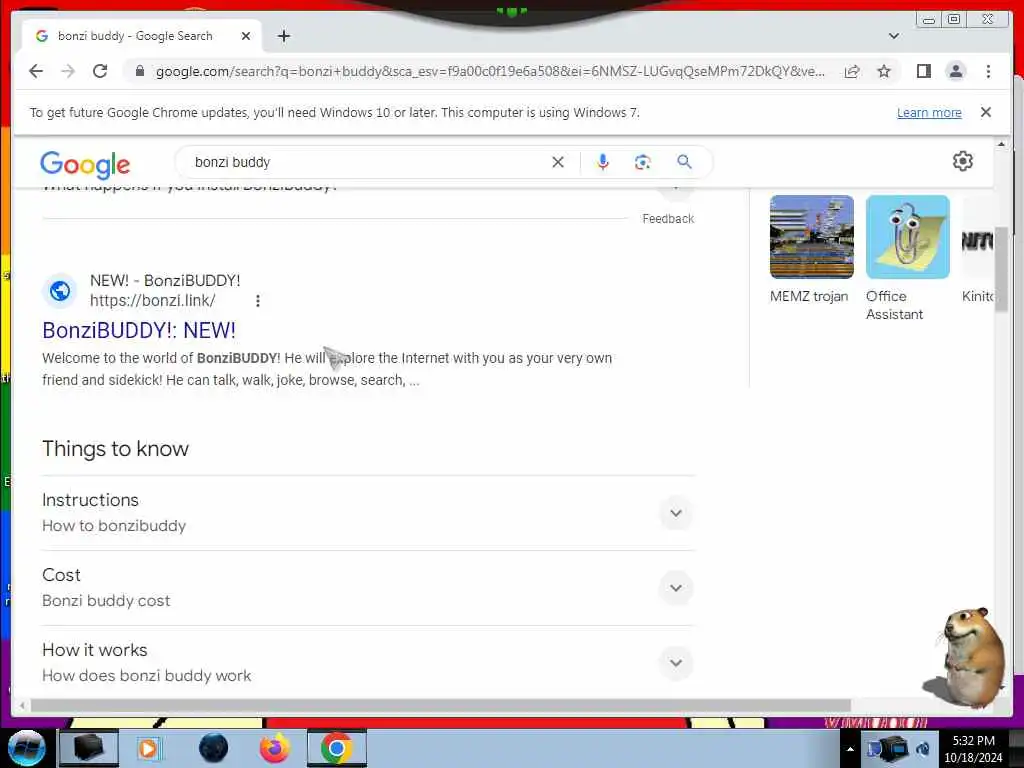Open the tab search dropdown arrow

pyautogui.click(x=893, y=36)
